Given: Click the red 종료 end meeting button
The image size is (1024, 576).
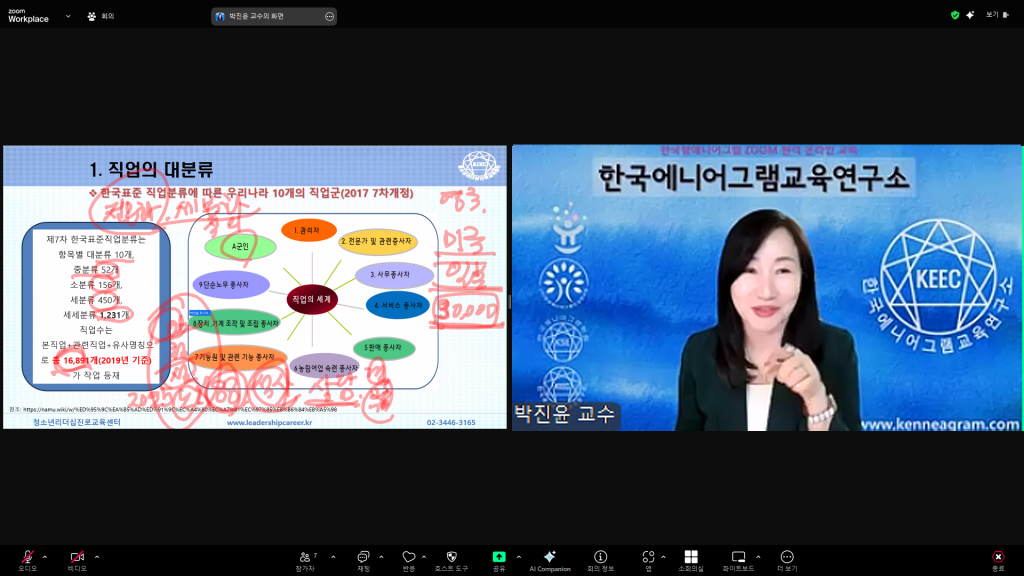Looking at the screenshot, I should click(998, 560).
